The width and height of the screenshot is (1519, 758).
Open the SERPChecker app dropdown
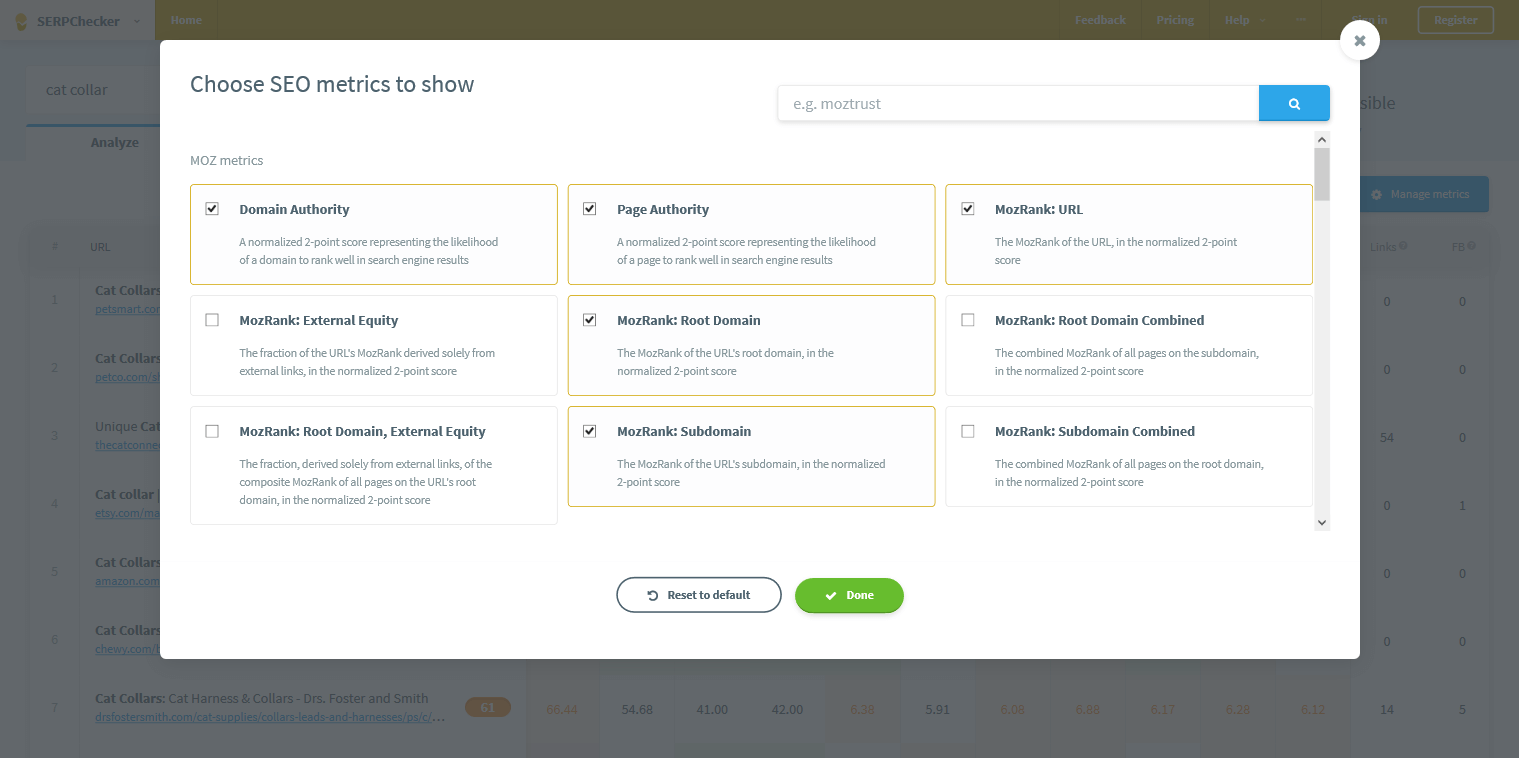point(79,20)
